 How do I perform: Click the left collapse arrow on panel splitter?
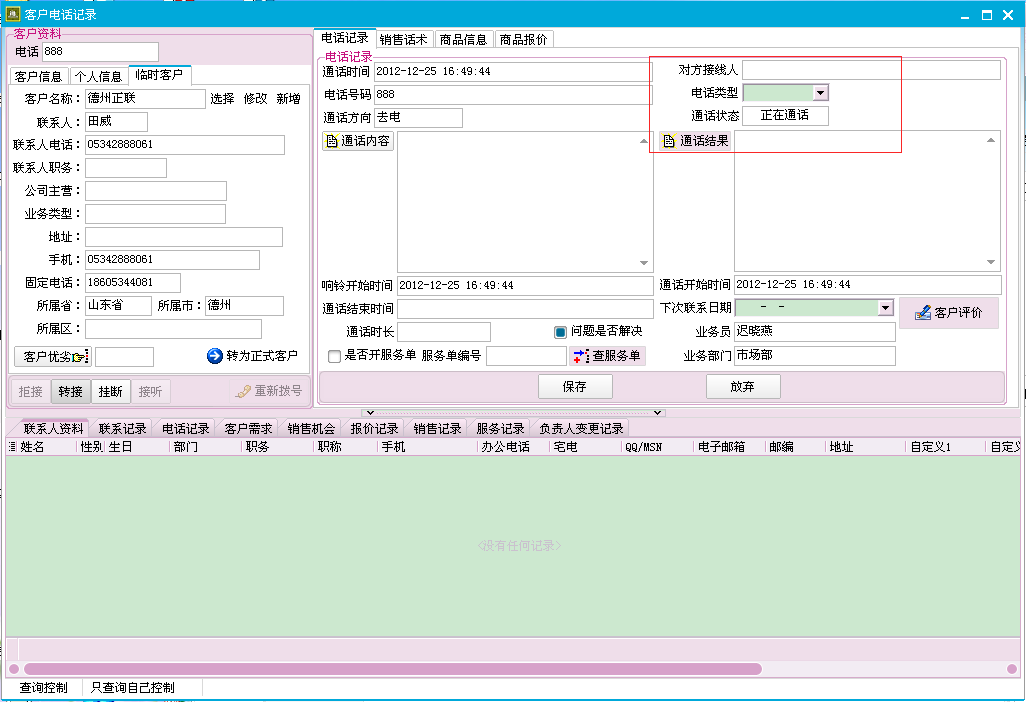tap(370, 413)
